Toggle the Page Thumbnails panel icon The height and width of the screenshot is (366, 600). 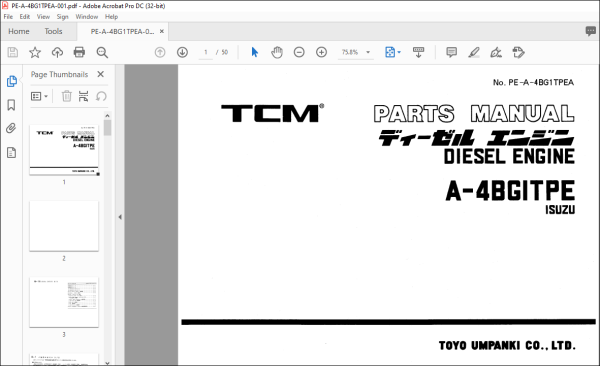[x=11, y=81]
